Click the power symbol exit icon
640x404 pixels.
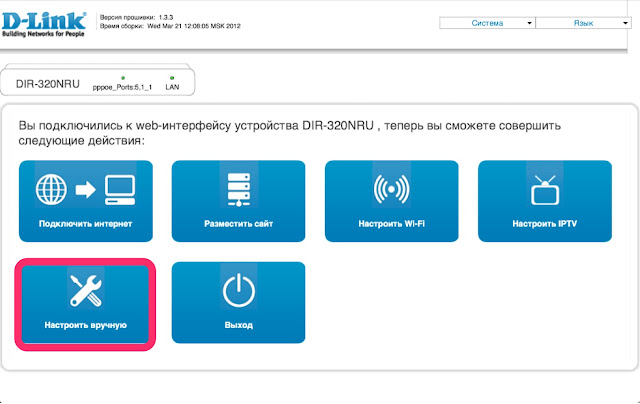[239, 291]
